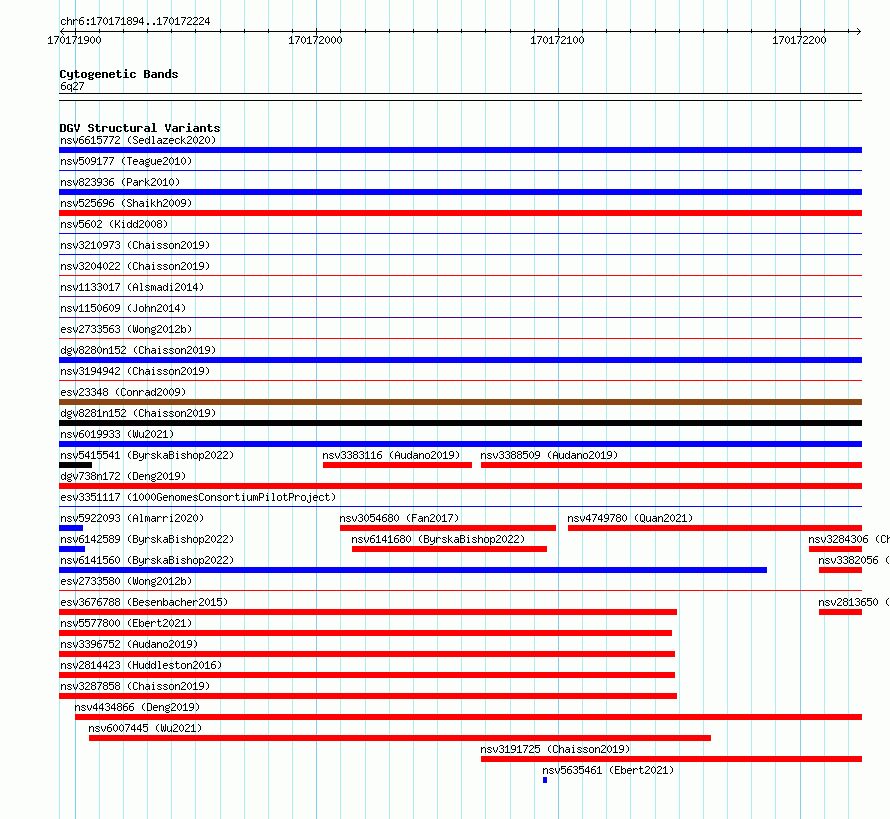This screenshot has width=890, height=819.
Task: Click nsv4434866 (Deng2019) label
Action: pos(137,707)
